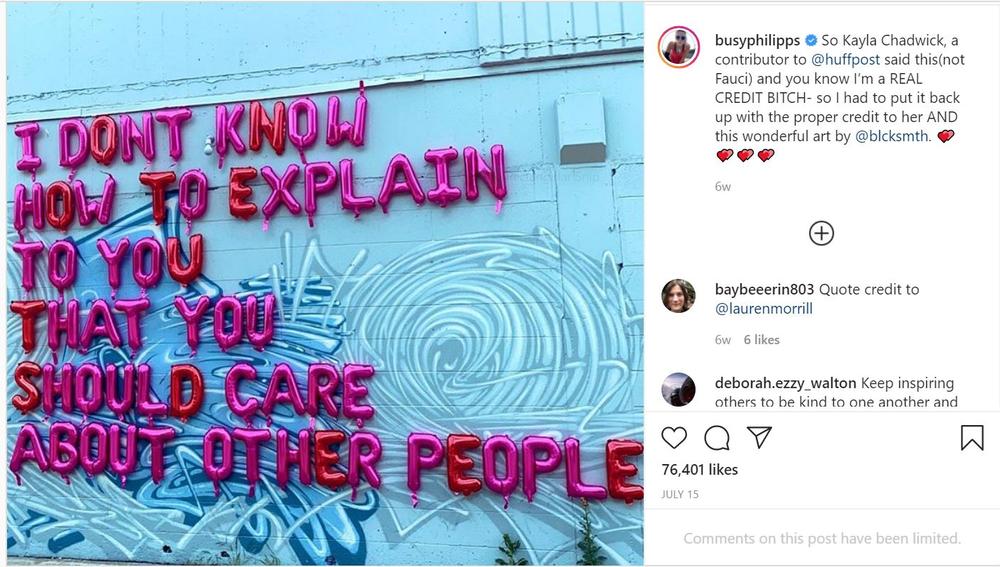Open the baybeeerin803 avatar
The height and width of the screenshot is (567, 1000).
(679, 296)
